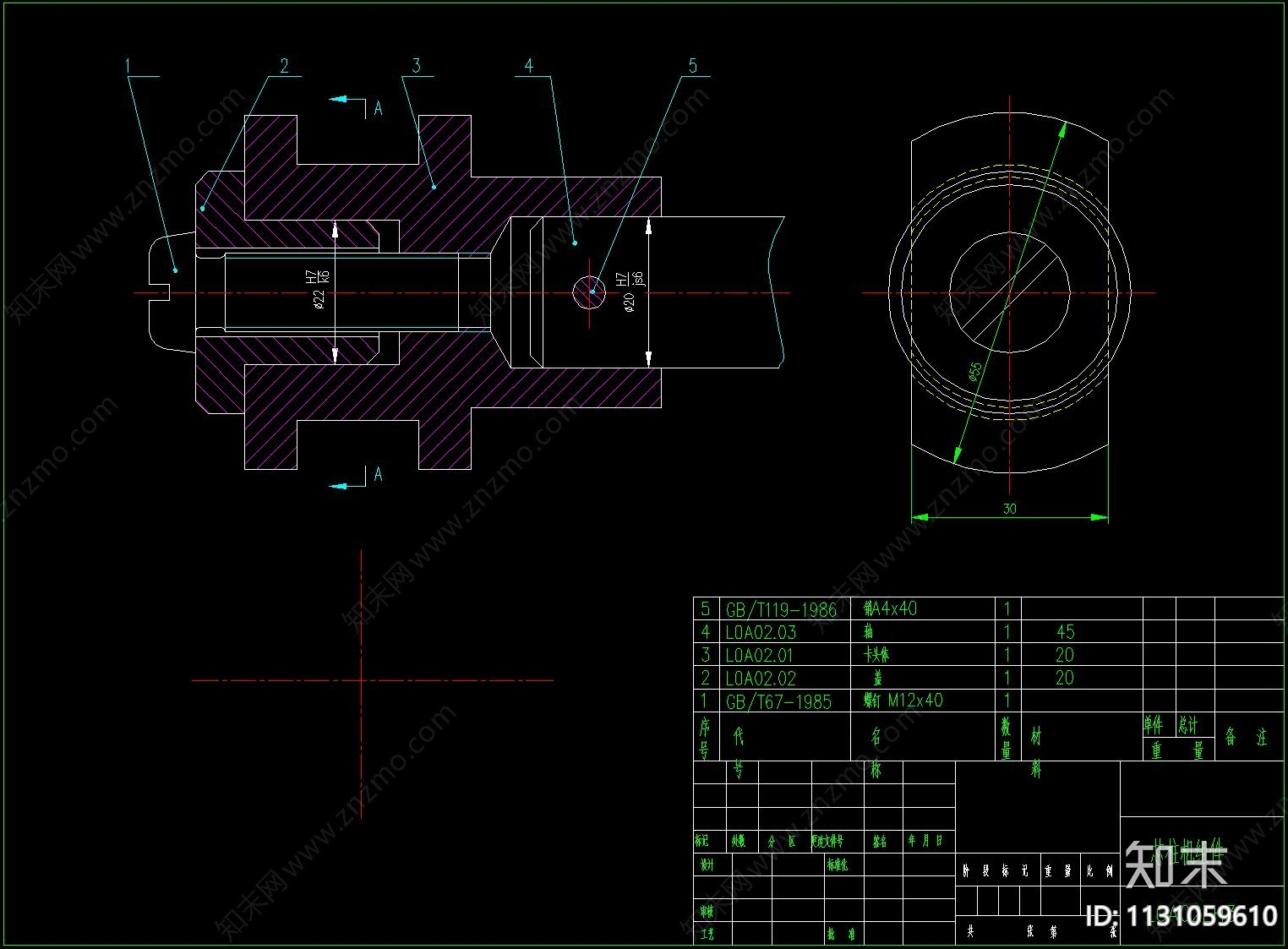Click the pin hole circle on the shaft
The image size is (1288, 949).
(589, 292)
